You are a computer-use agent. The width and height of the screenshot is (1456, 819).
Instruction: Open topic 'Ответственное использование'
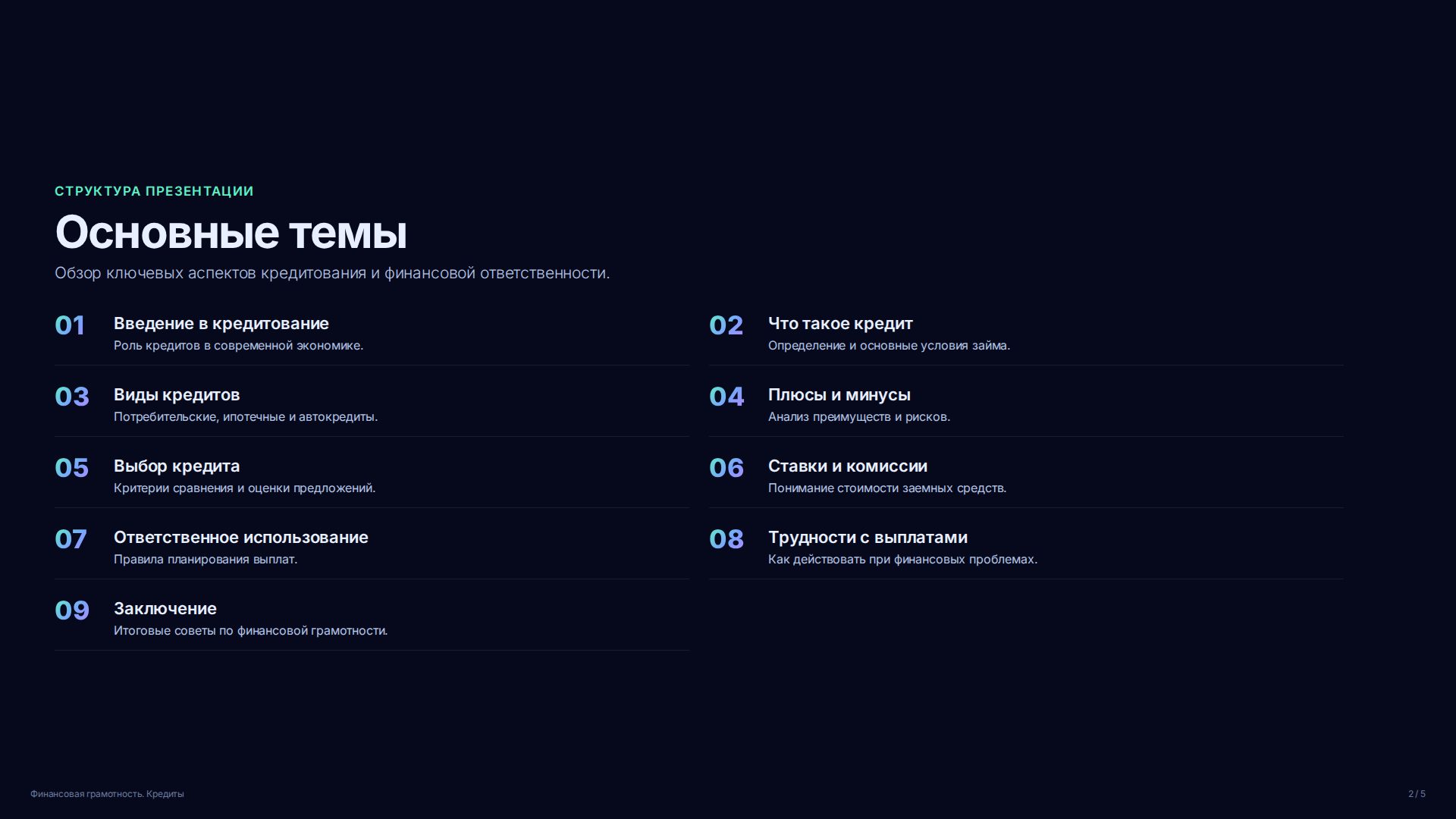241,538
